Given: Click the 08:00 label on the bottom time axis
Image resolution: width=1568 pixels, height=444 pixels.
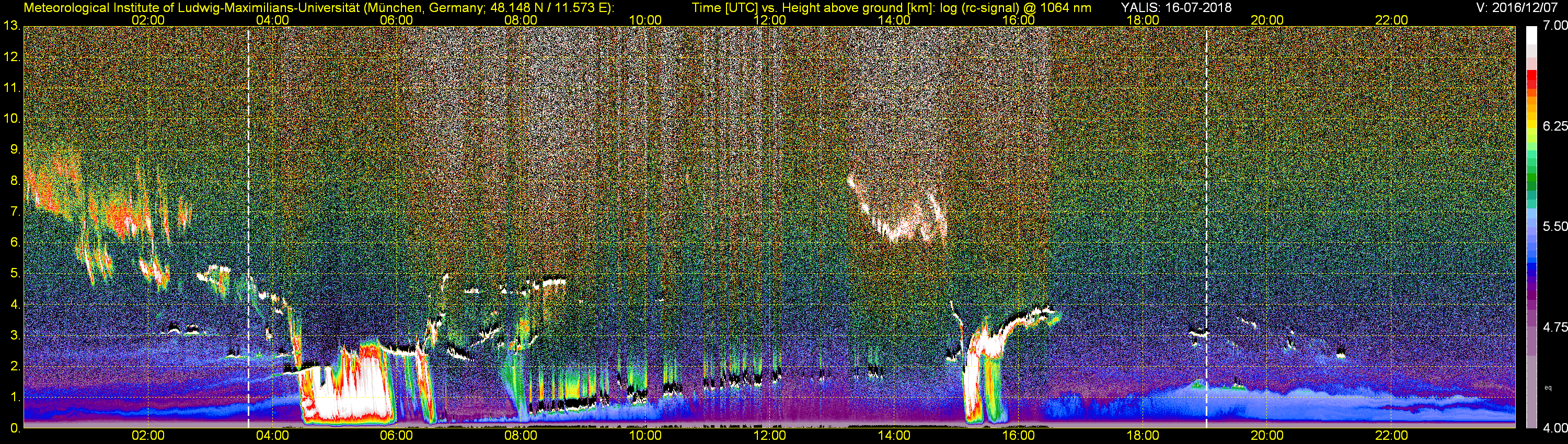Looking at the screenshot, I should (x=521, y=436).
